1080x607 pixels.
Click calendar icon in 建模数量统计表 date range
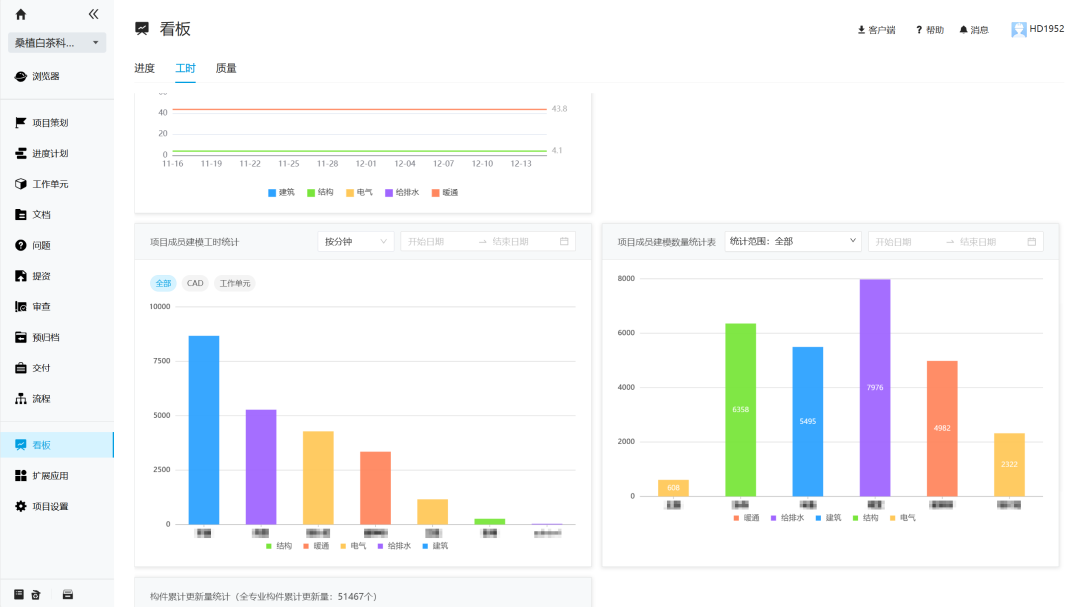(1032, 242)
